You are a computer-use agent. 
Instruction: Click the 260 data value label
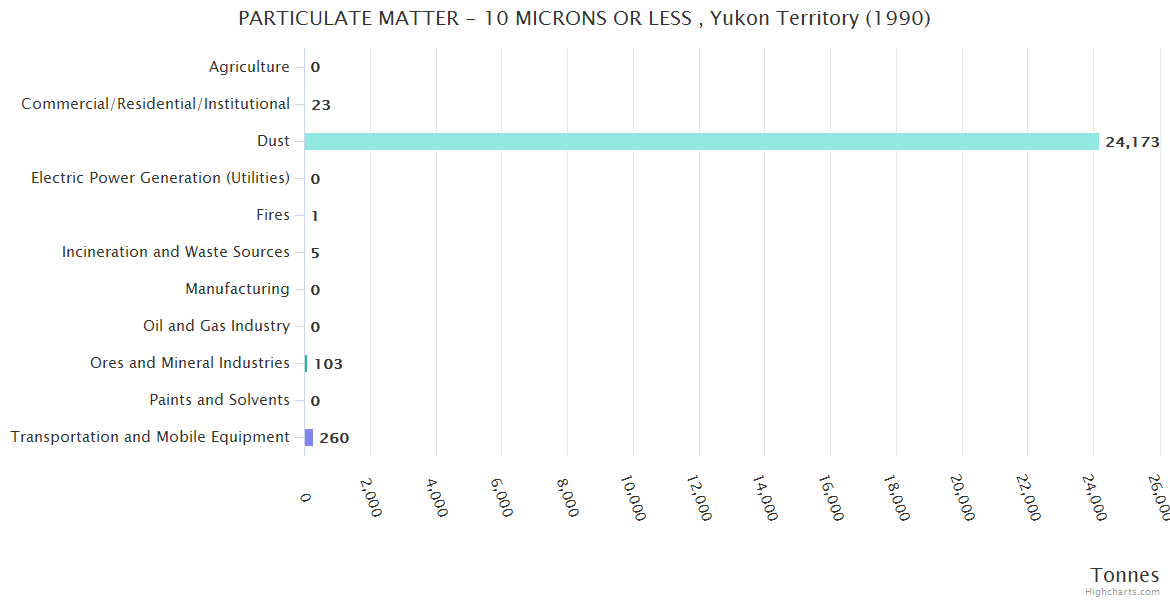pos(334,438)
